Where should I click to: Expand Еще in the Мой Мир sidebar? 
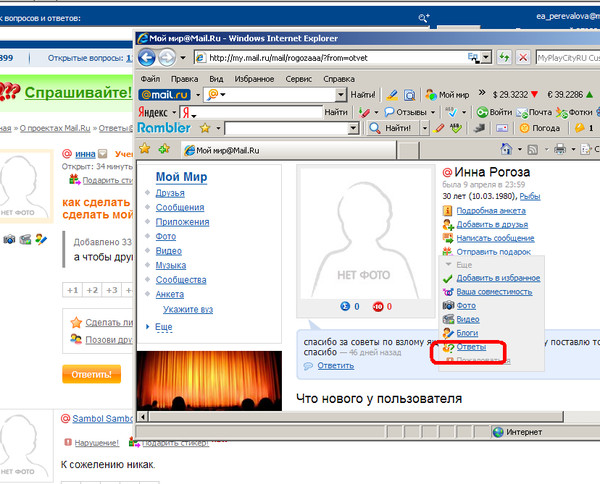[163, 327]
